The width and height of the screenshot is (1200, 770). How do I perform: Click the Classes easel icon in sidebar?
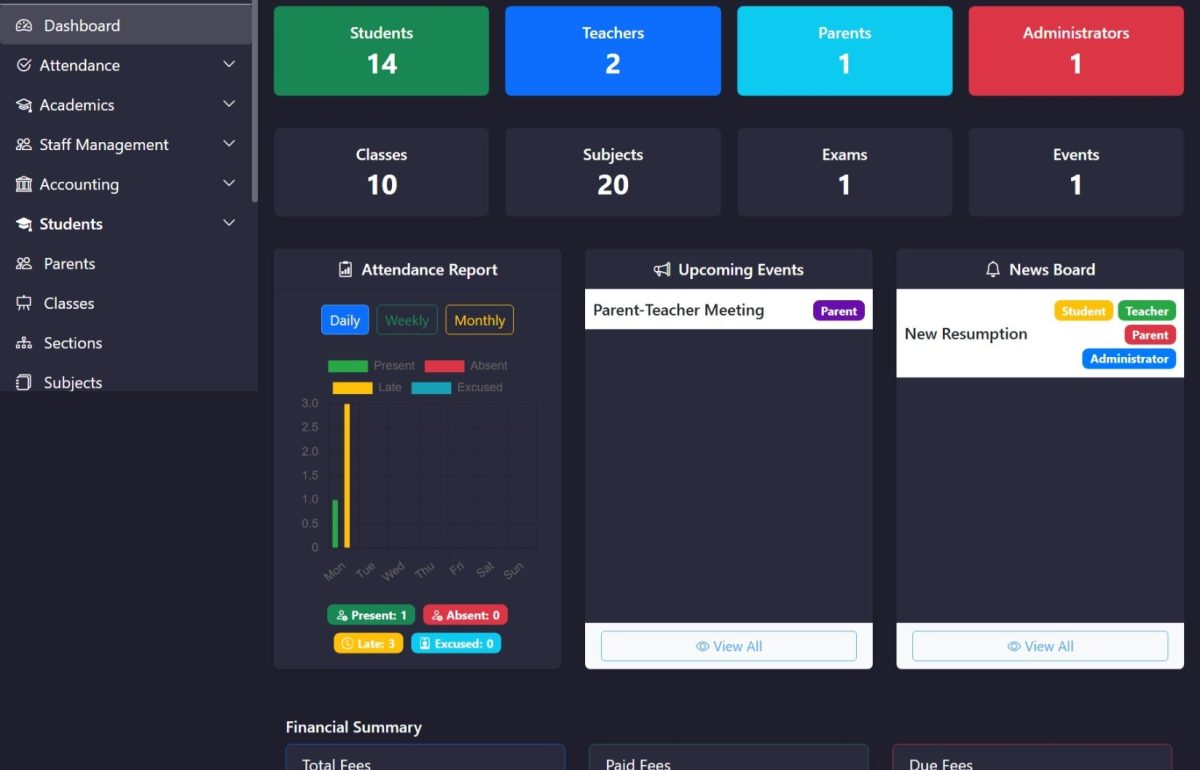(24, 304)
